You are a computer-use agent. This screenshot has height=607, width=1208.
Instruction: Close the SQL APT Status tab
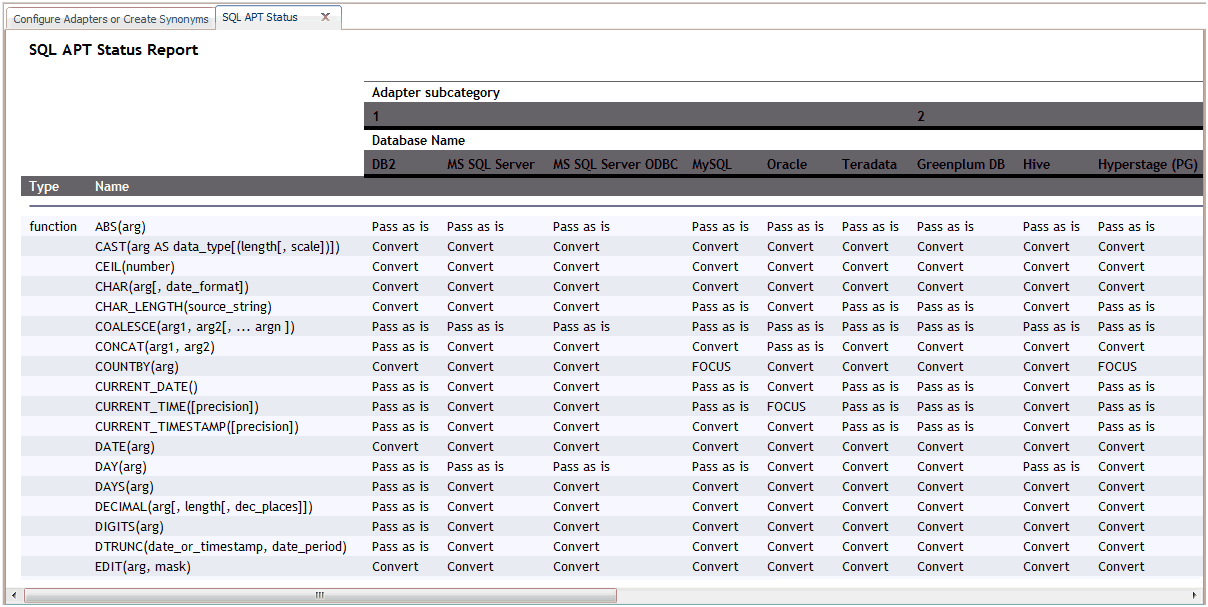pos(325,17)
